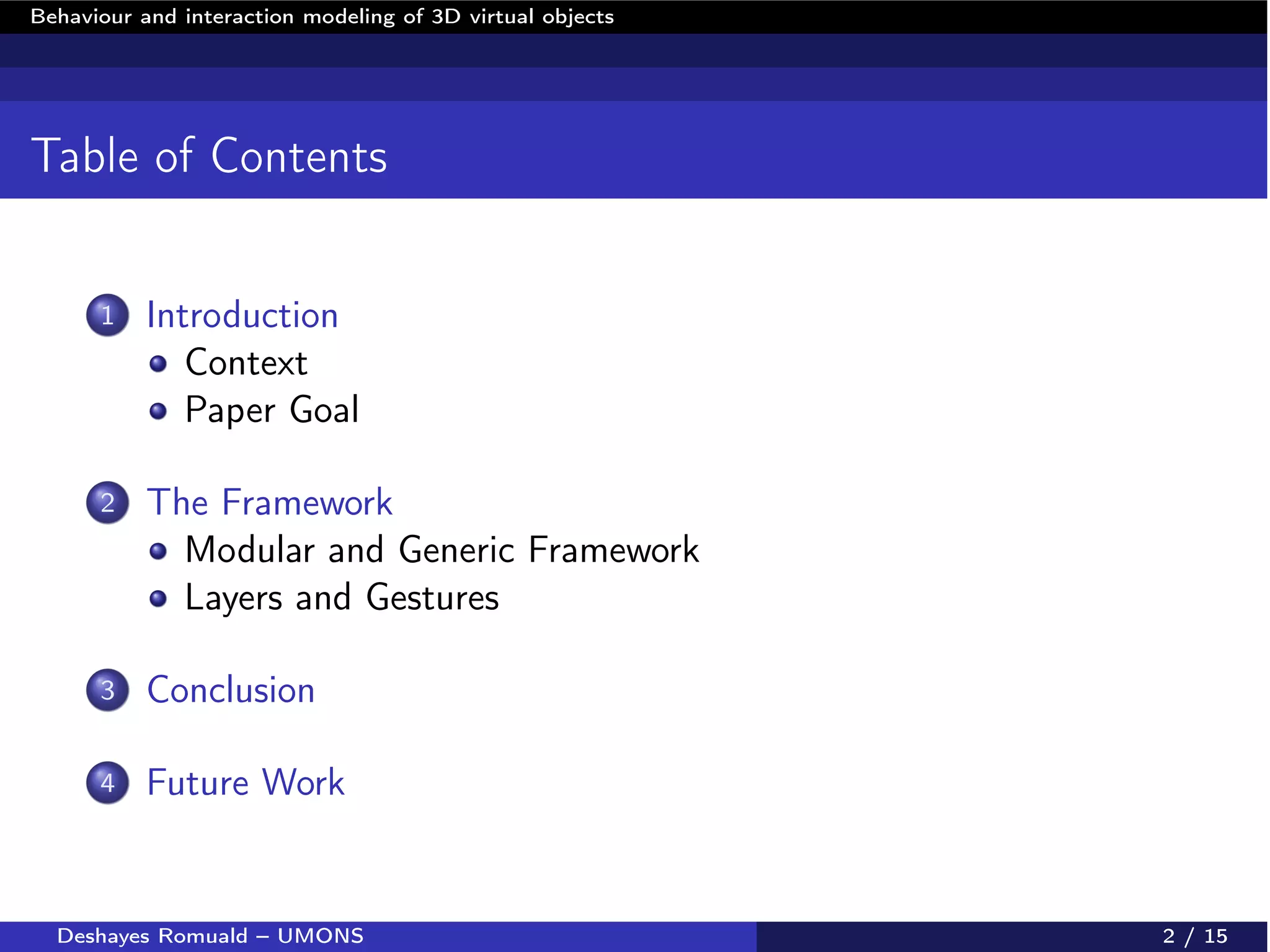This screenshot has height=952, width=1270.
Task: Click the presentation title in top header
Action: [x=322, y=17]
